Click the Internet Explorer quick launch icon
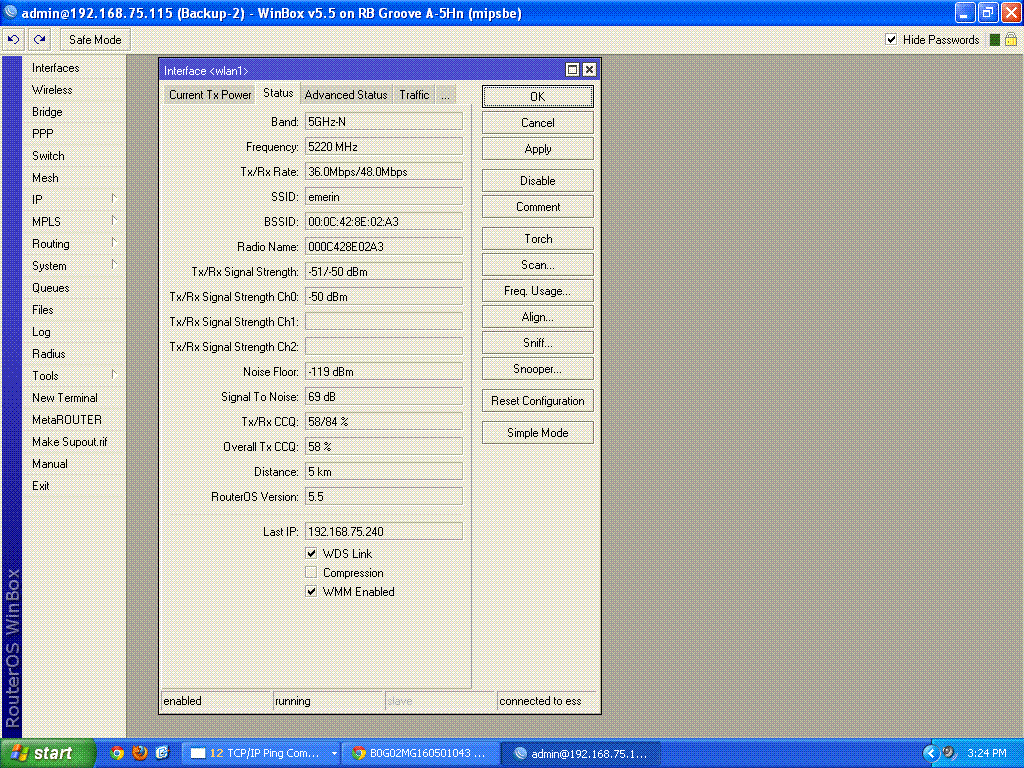This screenshot has width=1024, height=768. tap(162, 753)
